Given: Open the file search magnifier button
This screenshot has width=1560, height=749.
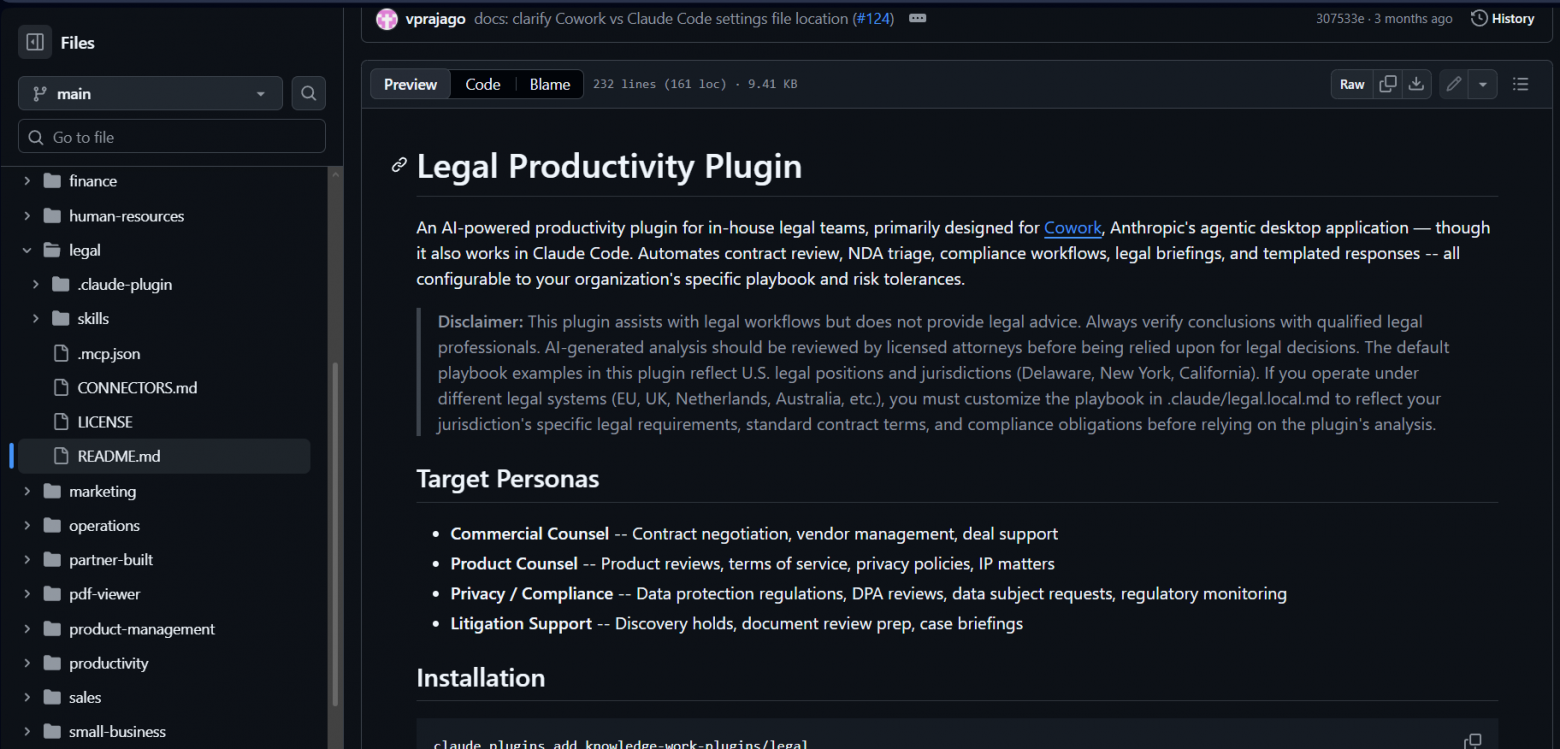Looking at the screenshot, I should point(309,93).
